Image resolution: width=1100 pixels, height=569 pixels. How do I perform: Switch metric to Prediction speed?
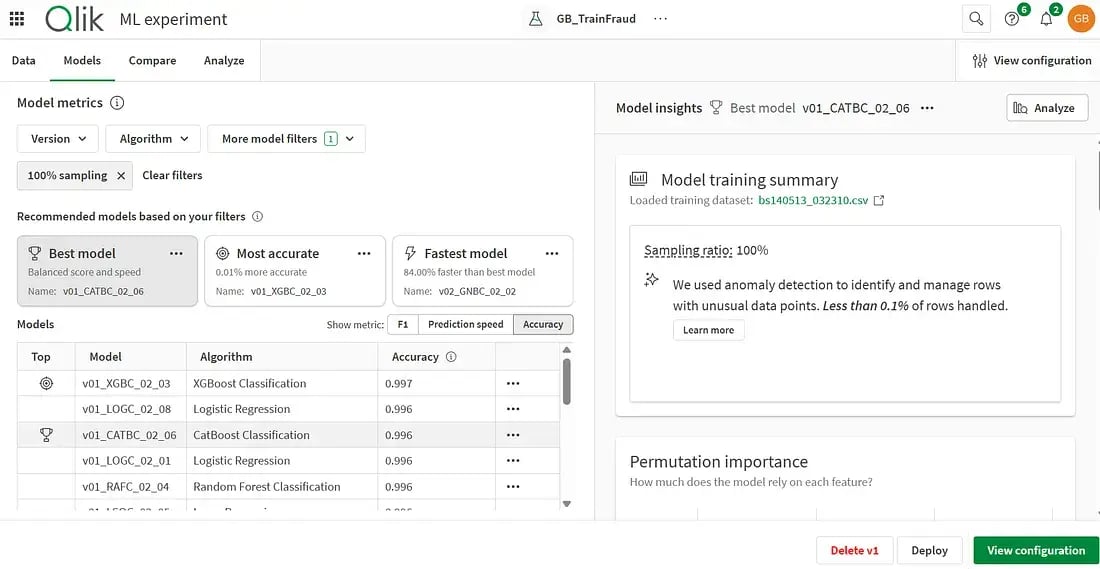(465, 324)
